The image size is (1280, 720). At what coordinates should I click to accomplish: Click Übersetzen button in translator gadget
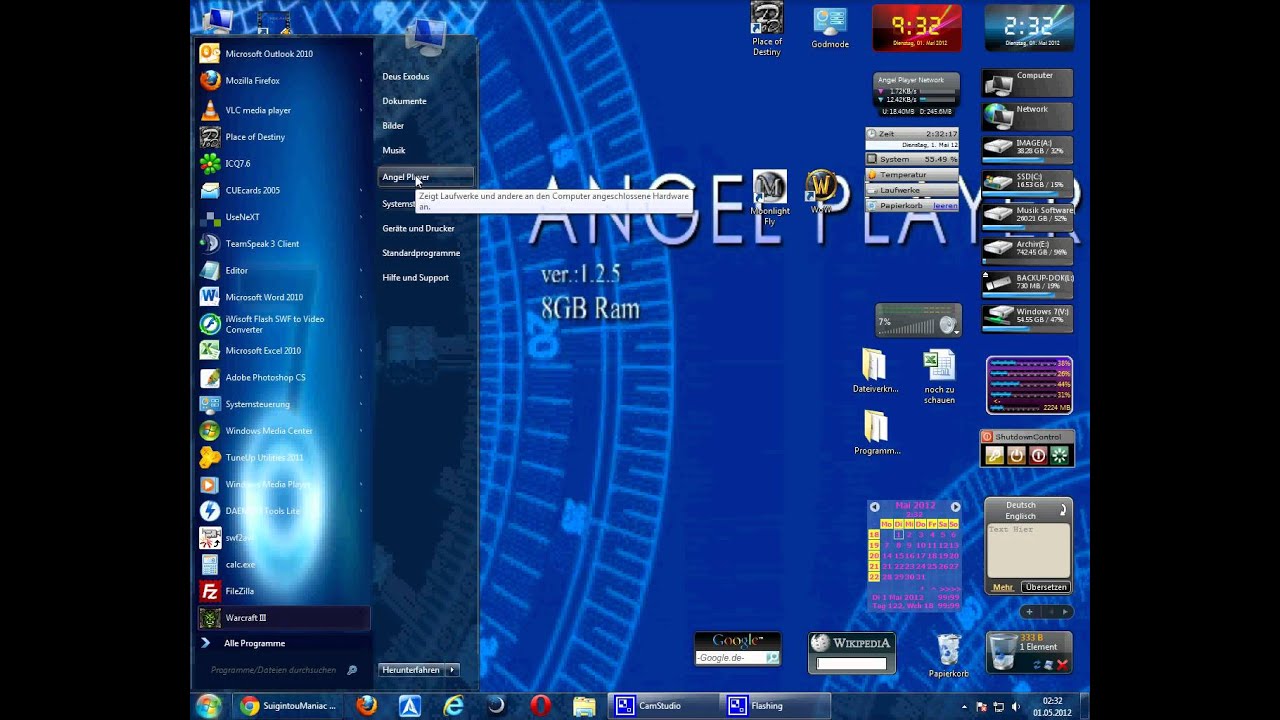click(1046, 587)
